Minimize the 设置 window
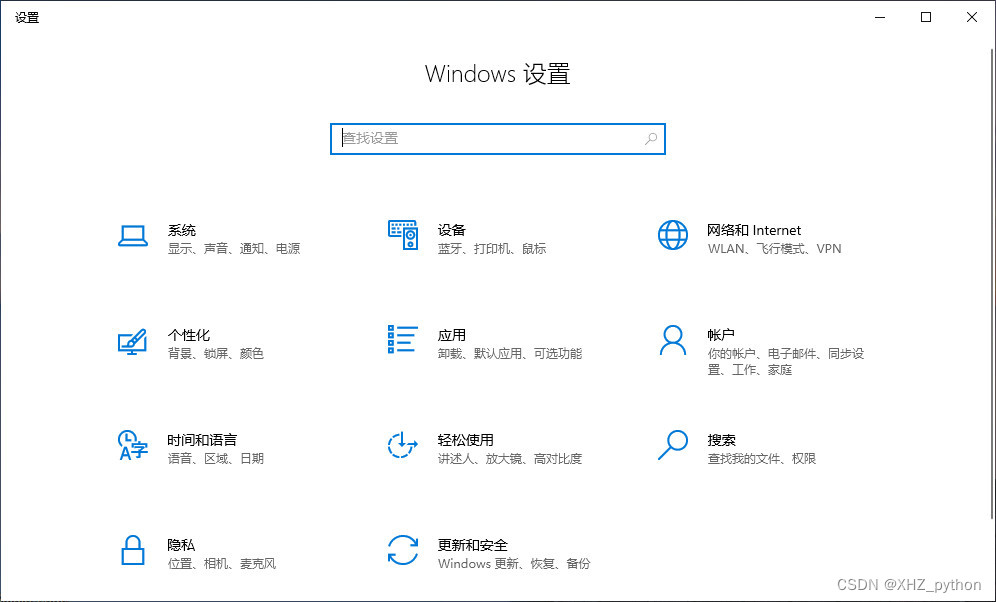The image size is (996, 602). (880, 17)
